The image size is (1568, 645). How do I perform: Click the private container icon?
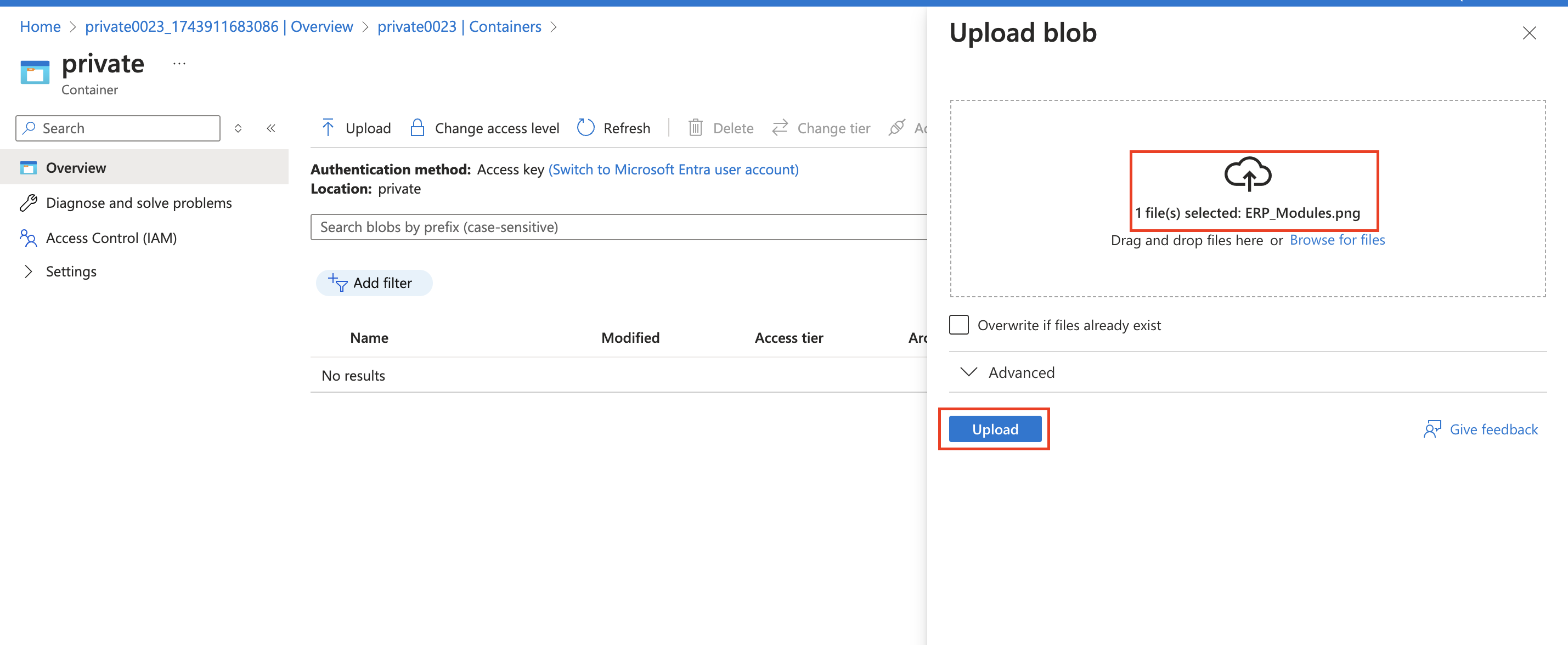click(35, 72)
